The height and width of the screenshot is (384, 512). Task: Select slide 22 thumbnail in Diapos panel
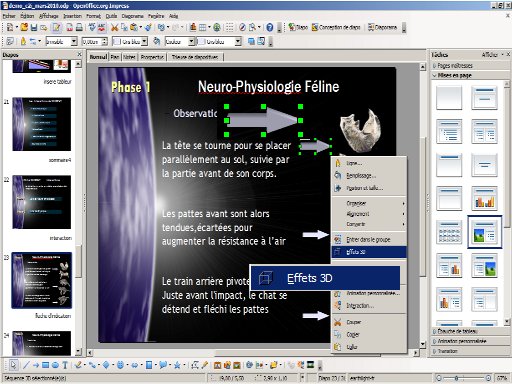point(42,202)
